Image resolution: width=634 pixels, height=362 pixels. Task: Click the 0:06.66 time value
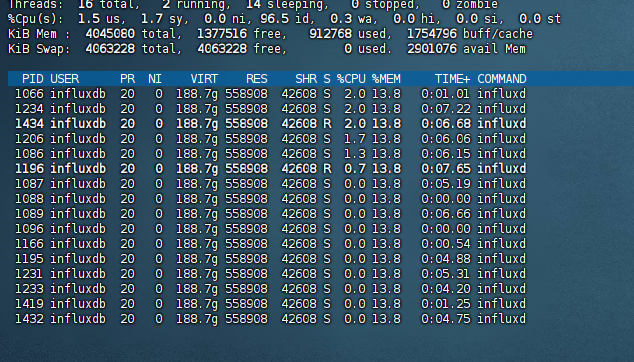tap(446, 214)
